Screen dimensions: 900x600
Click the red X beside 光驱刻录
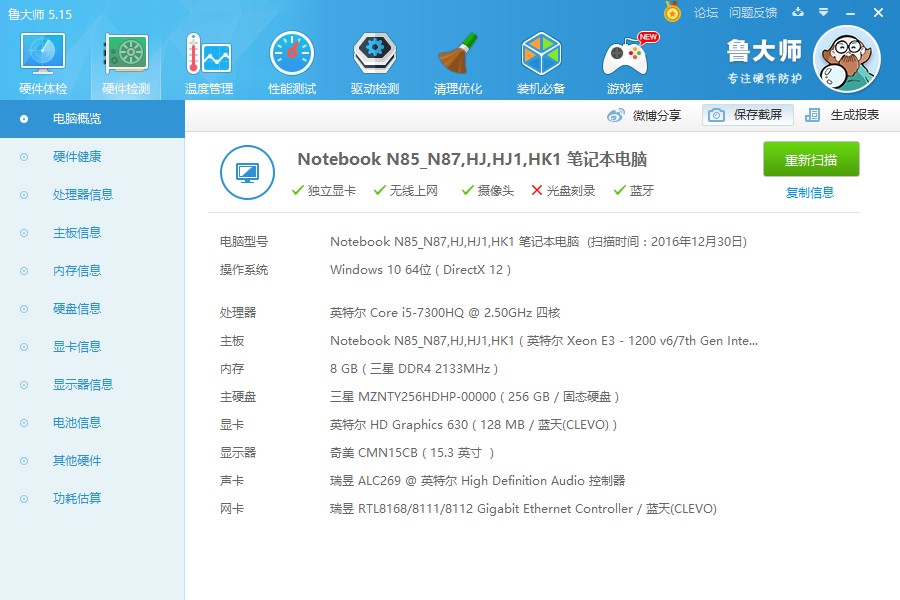[x=538, y=189]
